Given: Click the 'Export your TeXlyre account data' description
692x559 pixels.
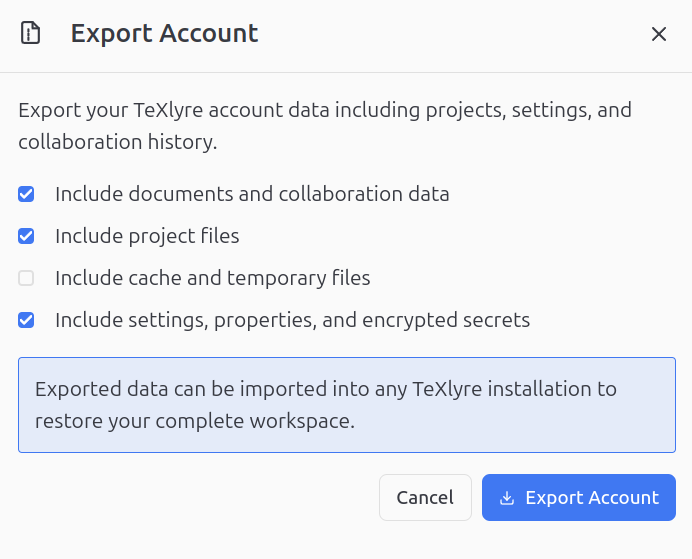Looking at the screenshot, I should tap(325, 110).
